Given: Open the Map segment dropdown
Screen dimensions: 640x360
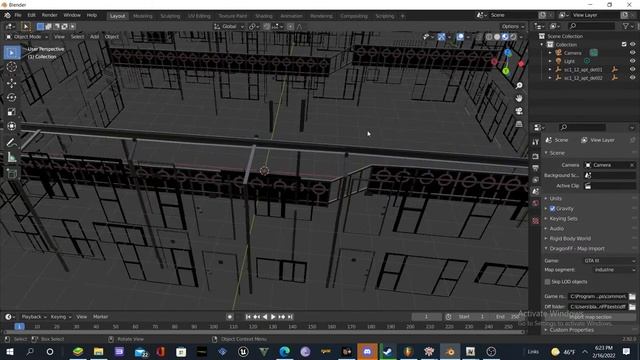Looking at the screenshot, I should pyautogui.click(x=614, y=270).
